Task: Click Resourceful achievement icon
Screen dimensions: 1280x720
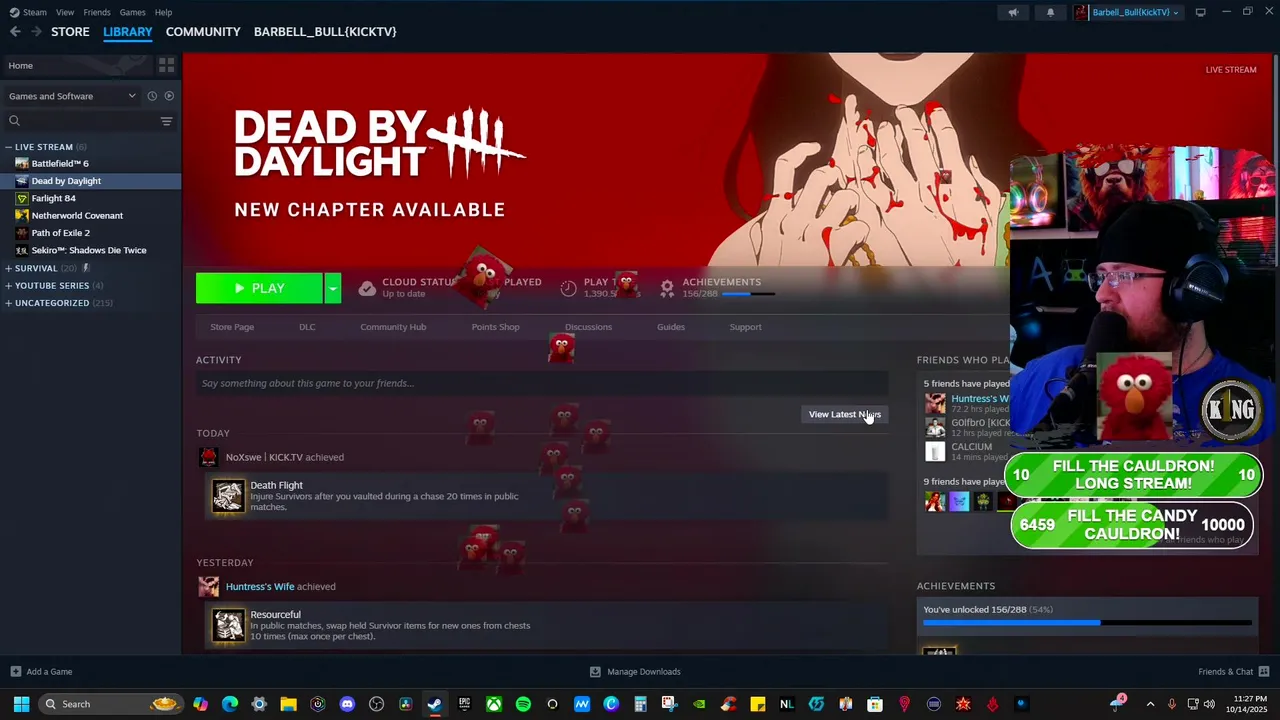Action: pos(228,625)
